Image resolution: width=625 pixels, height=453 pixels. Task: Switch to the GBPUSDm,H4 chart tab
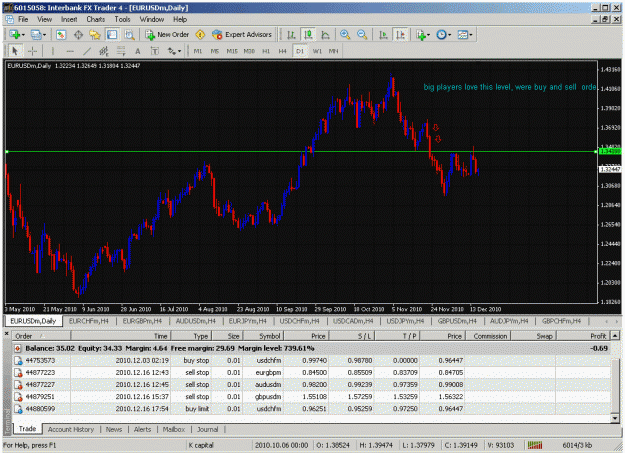pos(457,321)
